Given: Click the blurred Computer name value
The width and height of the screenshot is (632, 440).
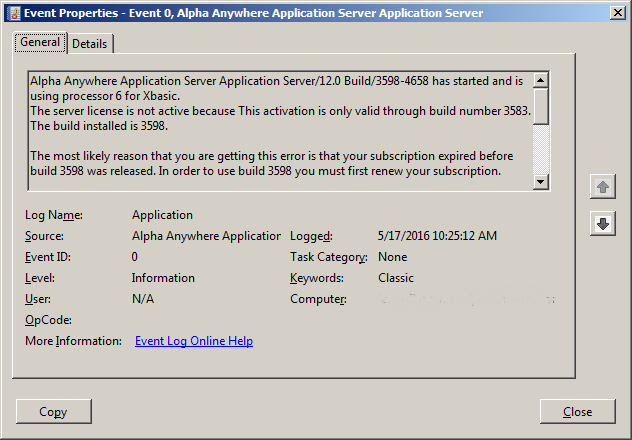Looking at the screenshot, I should 468,299.
